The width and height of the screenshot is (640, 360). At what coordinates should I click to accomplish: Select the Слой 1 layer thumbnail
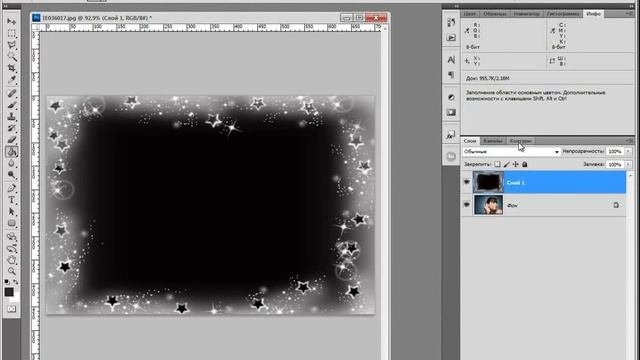[488, 182]
